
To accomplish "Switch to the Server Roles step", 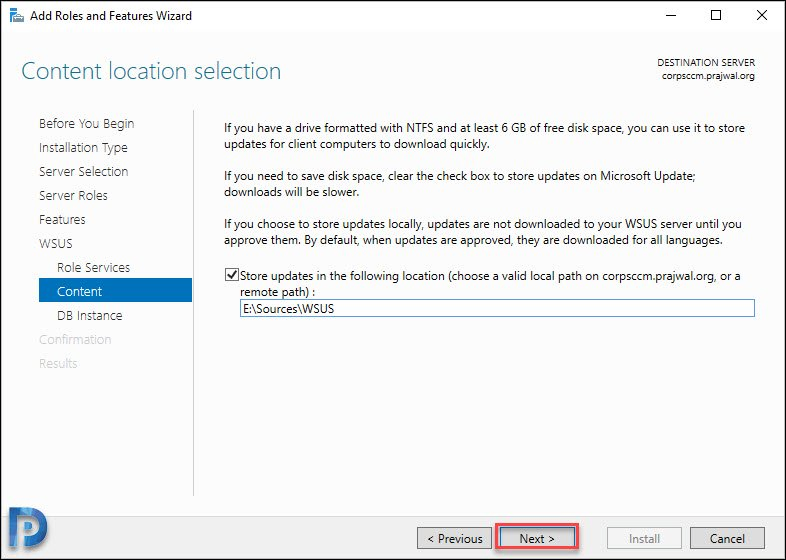I will pos(73,196).
